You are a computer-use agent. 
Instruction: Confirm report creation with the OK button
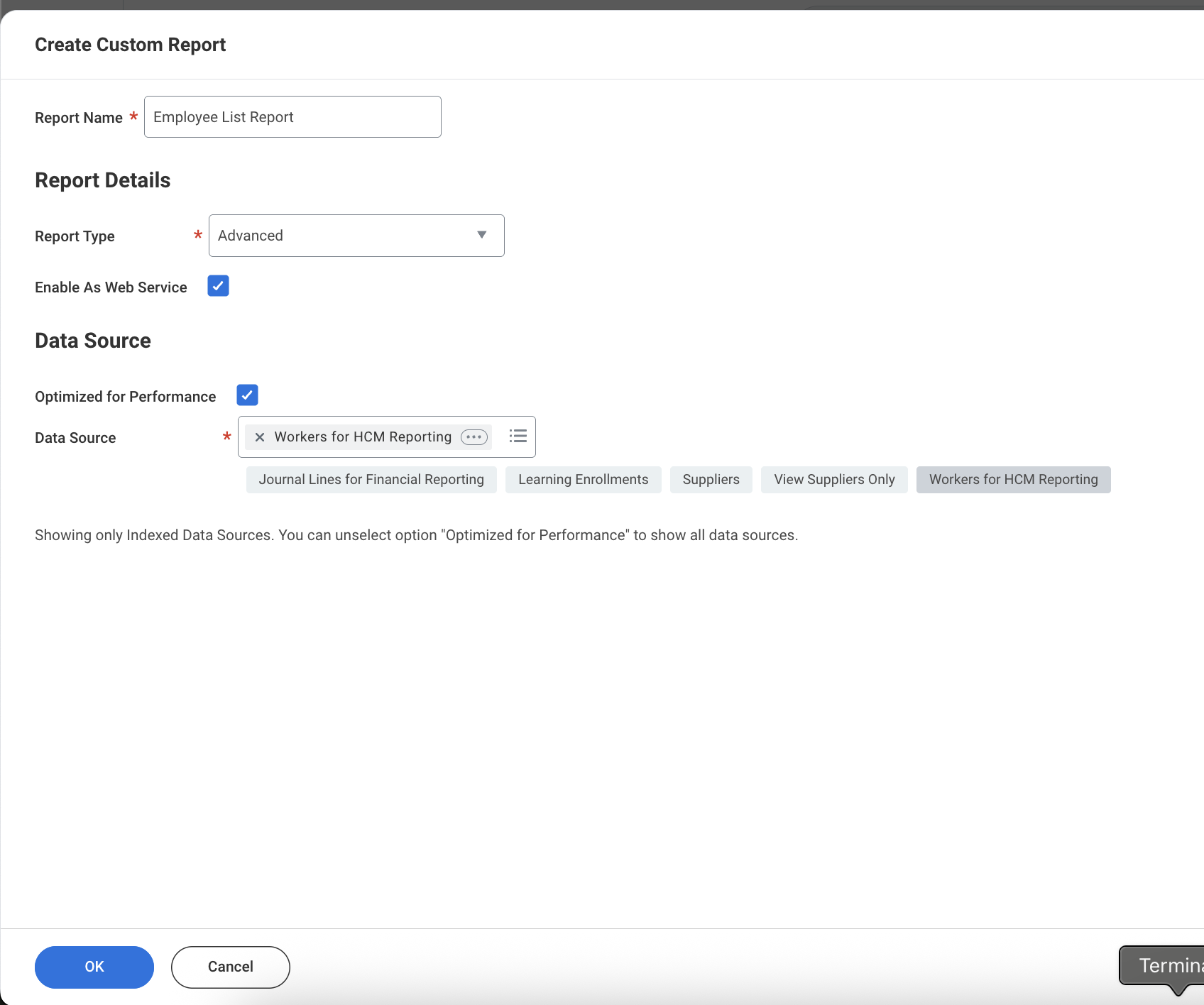[x=94, y=967]
